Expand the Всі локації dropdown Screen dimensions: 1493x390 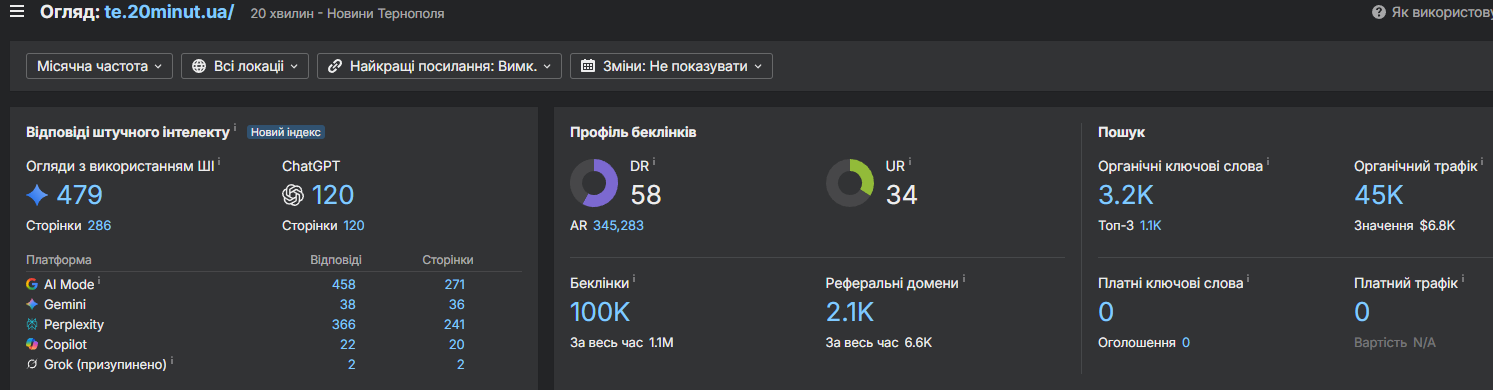(x=245, y=66)
